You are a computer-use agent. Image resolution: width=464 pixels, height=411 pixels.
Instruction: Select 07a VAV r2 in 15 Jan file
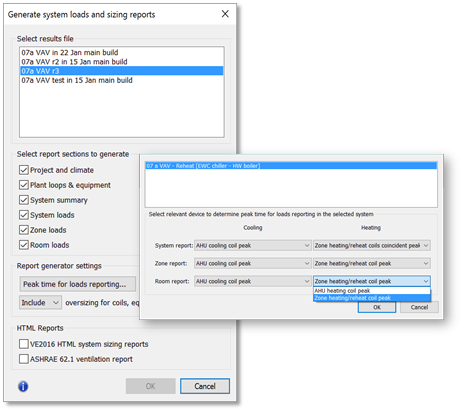click(x=122, y=62)
